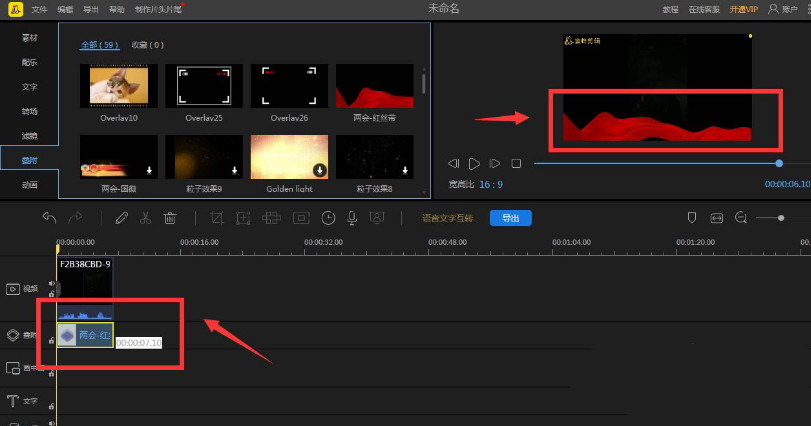811x426 pixels.
Task: Click the timeline zoom slider handle
Action: coord(781,218)
